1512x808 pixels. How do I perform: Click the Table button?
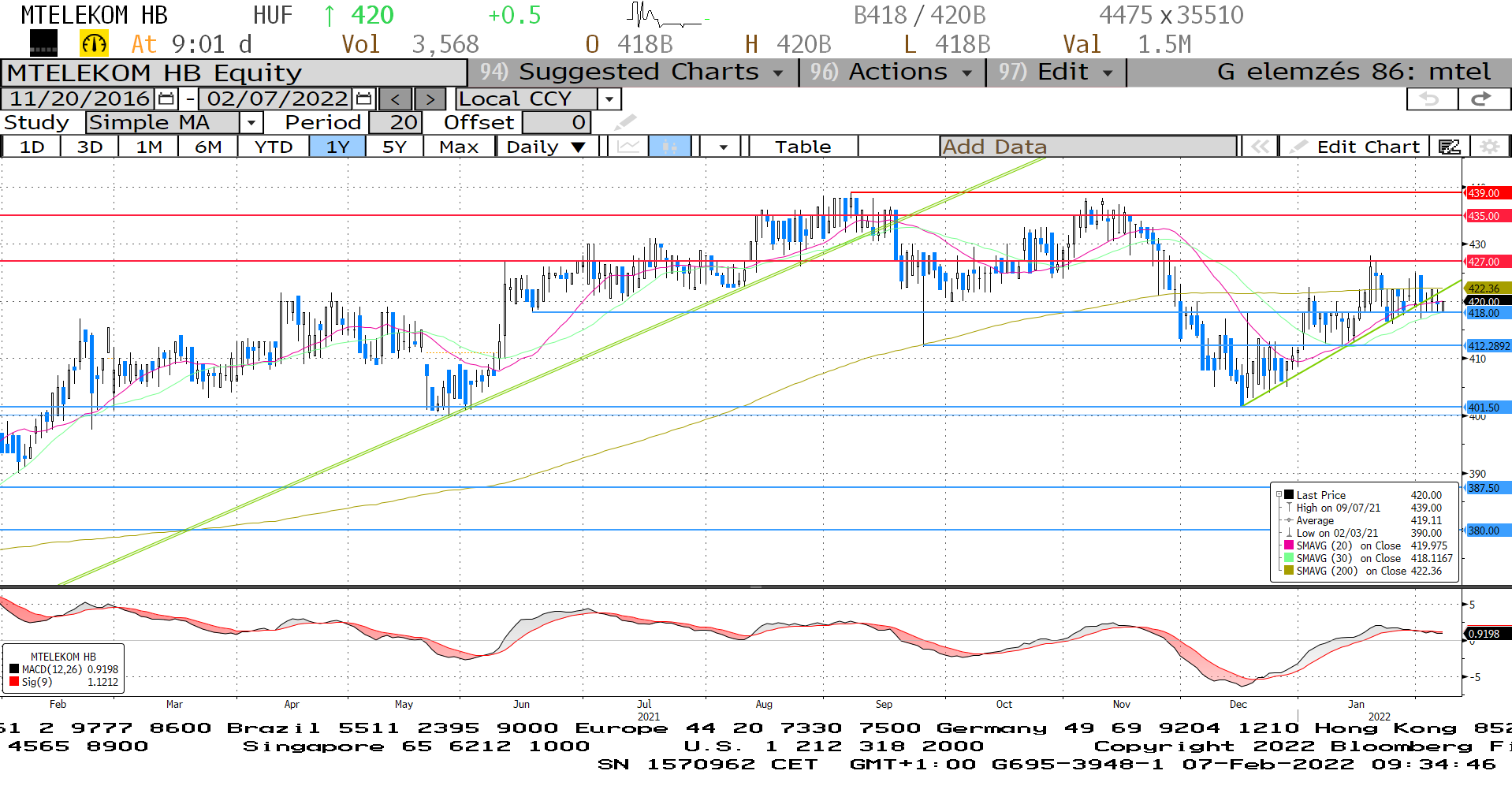point(803,147)
